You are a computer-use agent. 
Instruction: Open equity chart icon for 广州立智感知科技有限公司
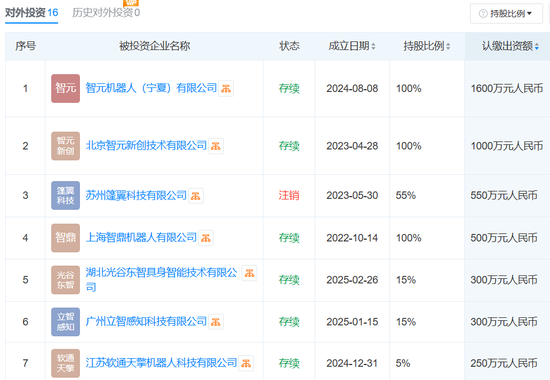pyautogui.click(x=216, y=322)
